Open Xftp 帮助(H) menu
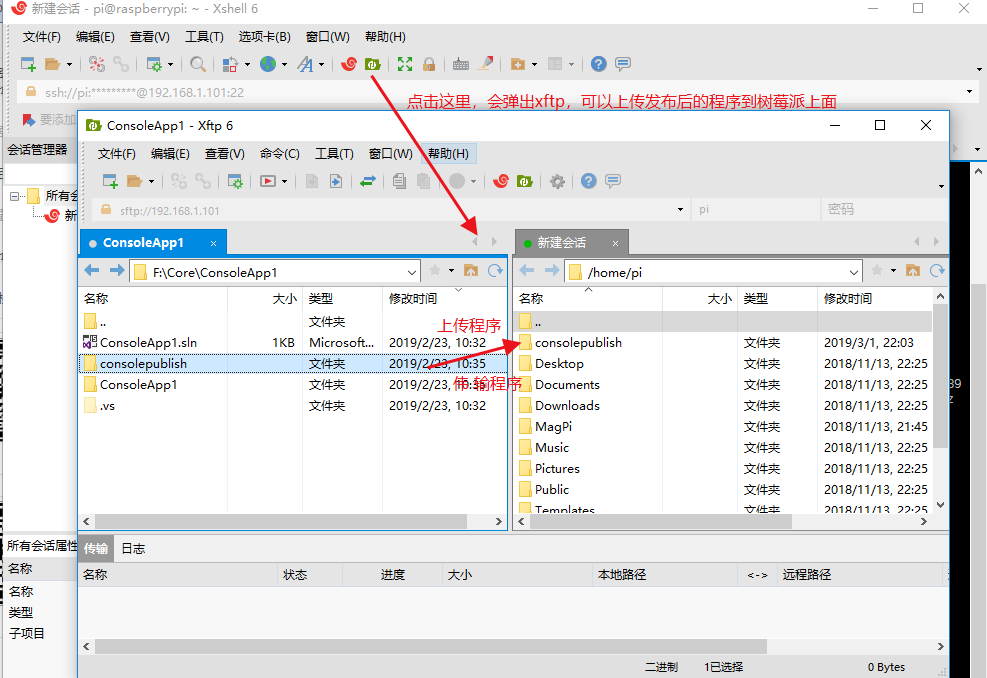This screenshot has width=987, height=678. (448, 154)
